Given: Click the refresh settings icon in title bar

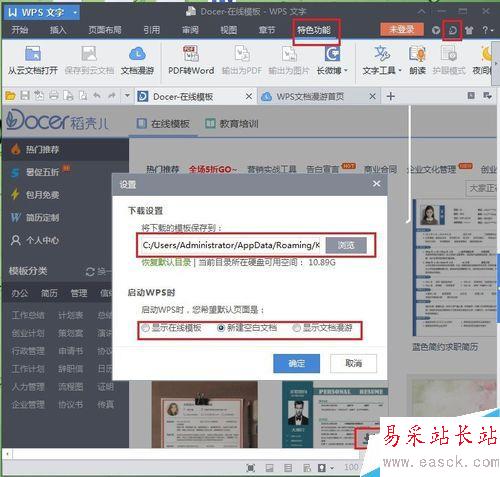Looking at the screenshot, I should coord(452,30).
